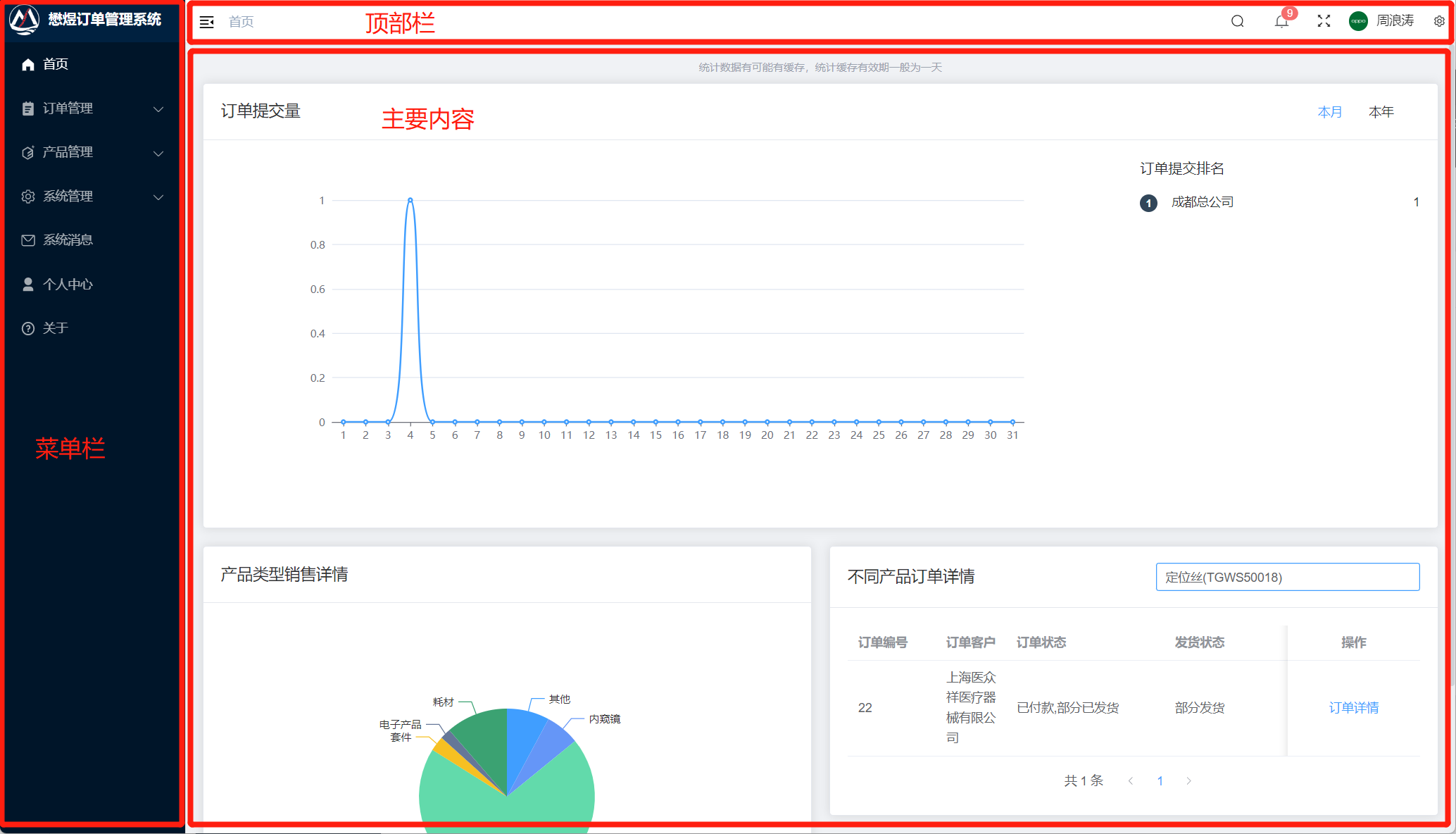Open search with the magnifier icon

[1237, 21]
